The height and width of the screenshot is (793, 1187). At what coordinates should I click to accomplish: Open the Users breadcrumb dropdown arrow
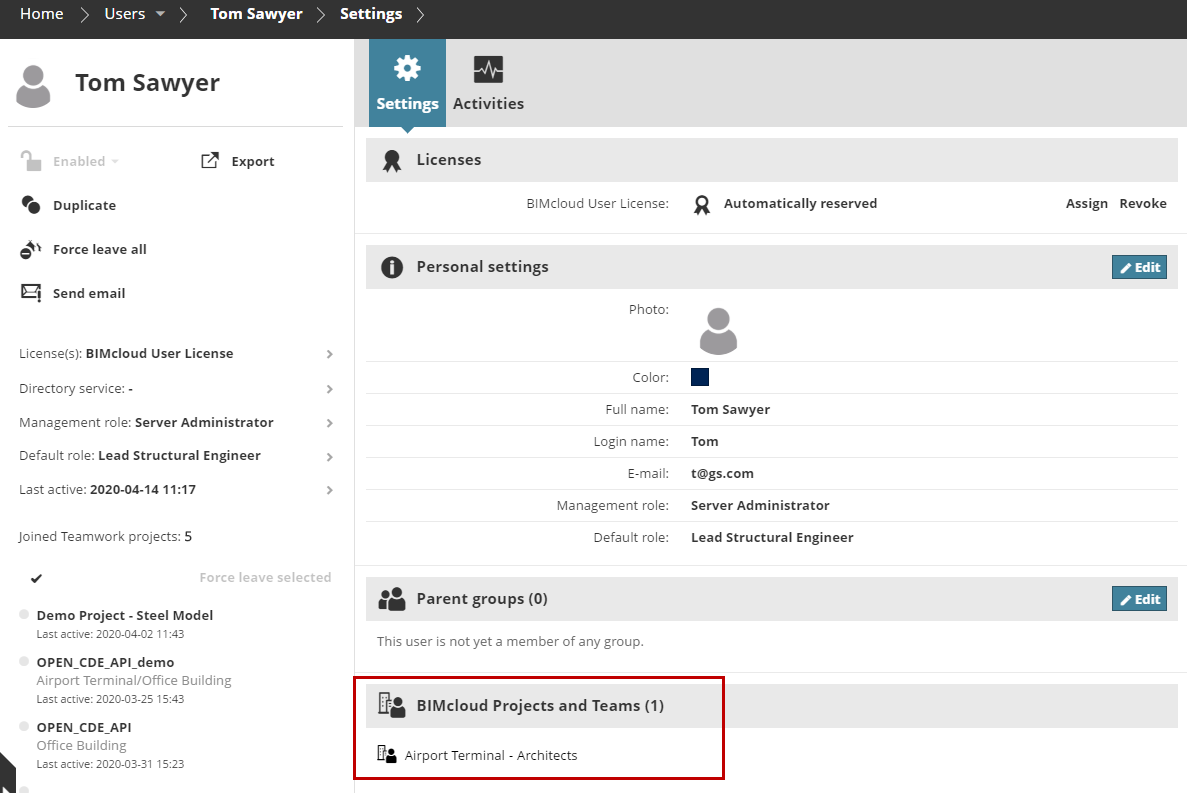160,14
